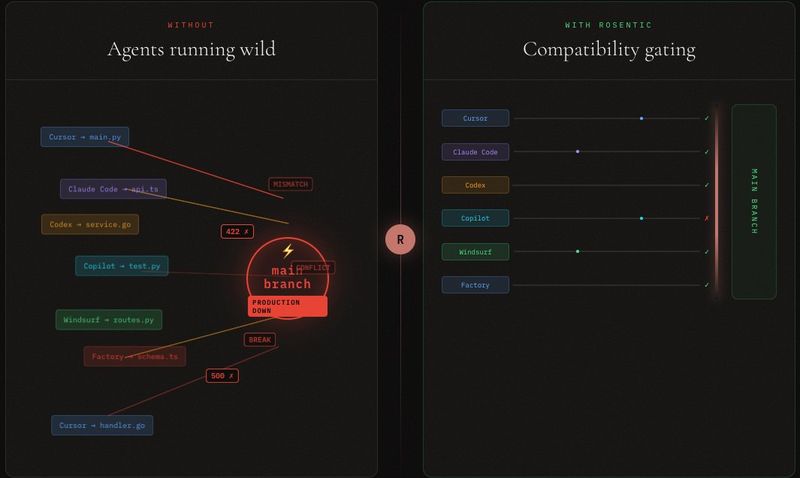Select the Claude Code agent chip in gating panel
This screenshot has height=478, width=800.
point(475,152)
